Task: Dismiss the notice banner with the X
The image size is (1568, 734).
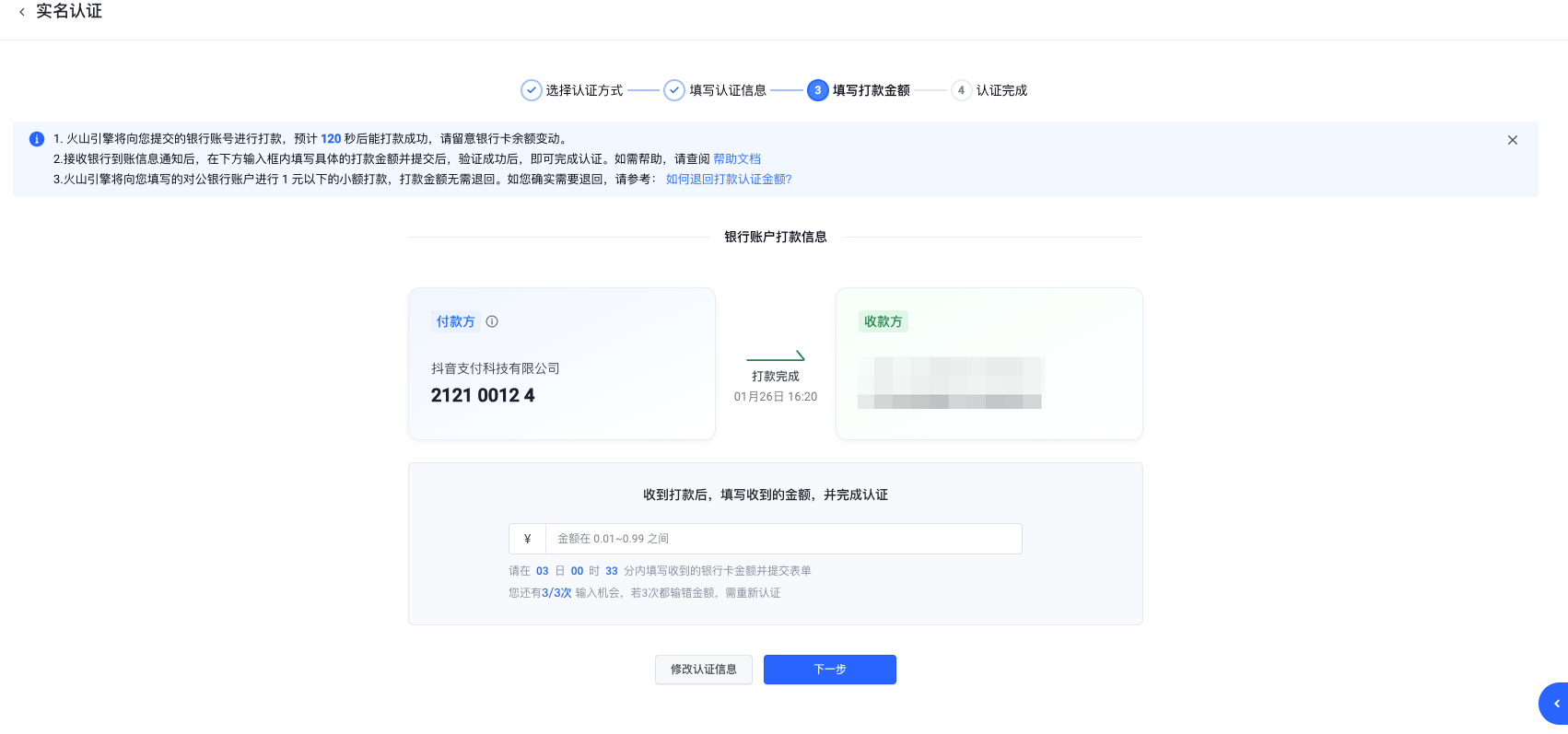Action: tap(1512, 140)
